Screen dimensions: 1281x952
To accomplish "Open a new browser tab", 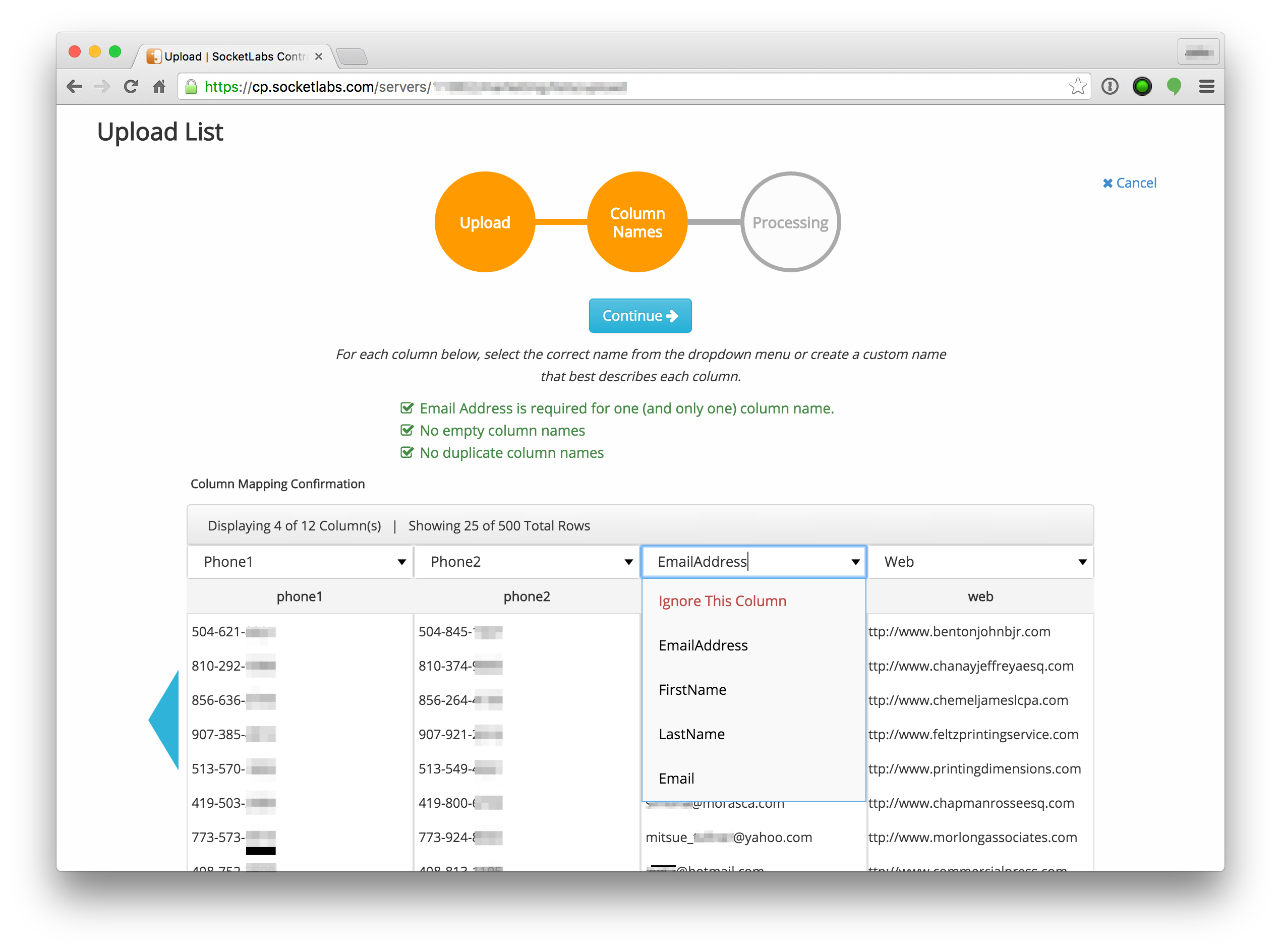I will click(352, 56).
